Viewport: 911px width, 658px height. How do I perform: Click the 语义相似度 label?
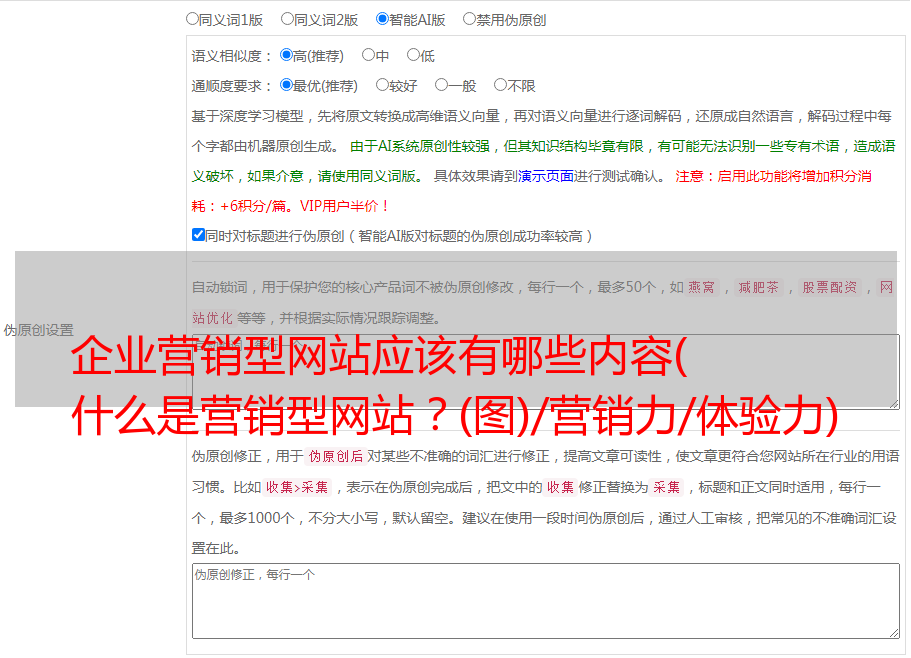click(x=231, y=56)
